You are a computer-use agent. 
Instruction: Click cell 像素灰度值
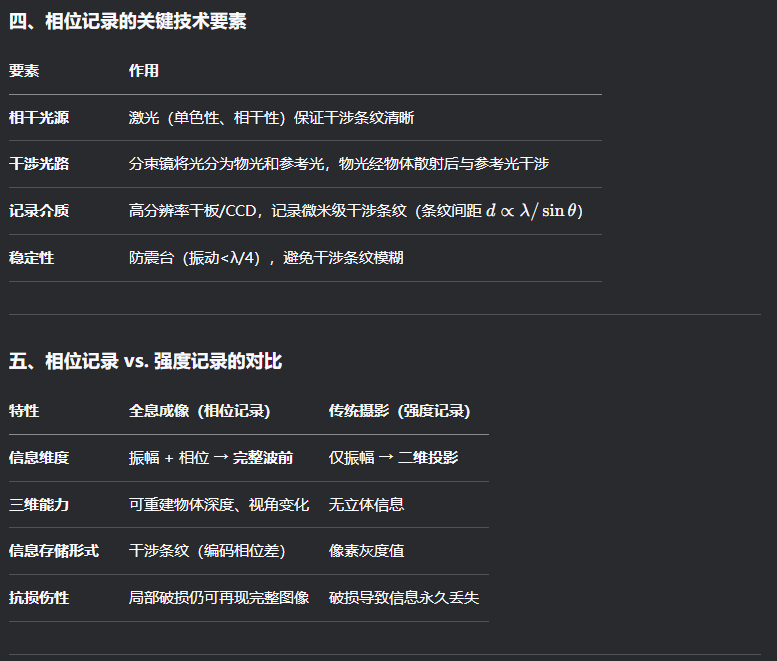(x=367, y=551)
